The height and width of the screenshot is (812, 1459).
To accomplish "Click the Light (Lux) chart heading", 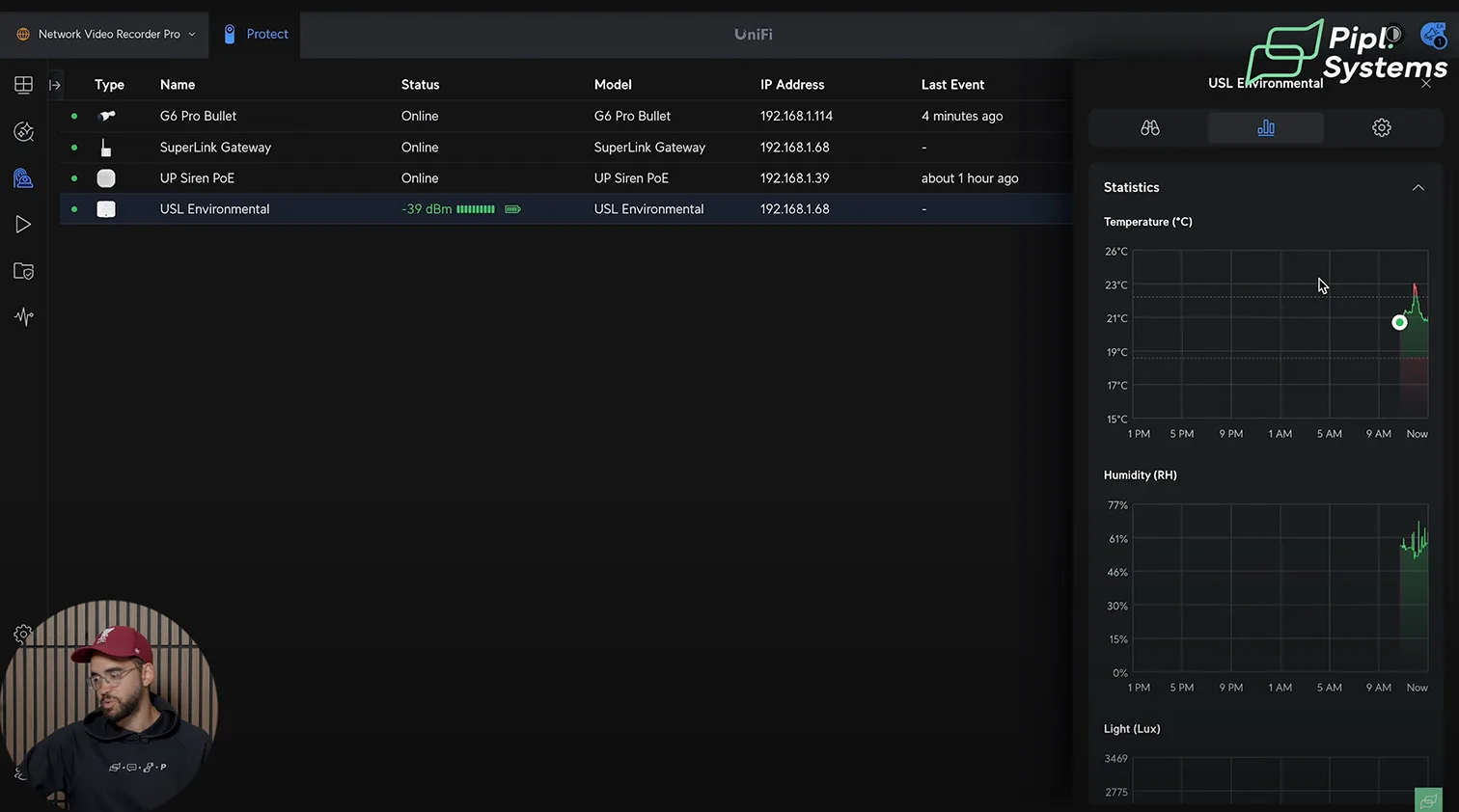I will (x=1132, y=729).
